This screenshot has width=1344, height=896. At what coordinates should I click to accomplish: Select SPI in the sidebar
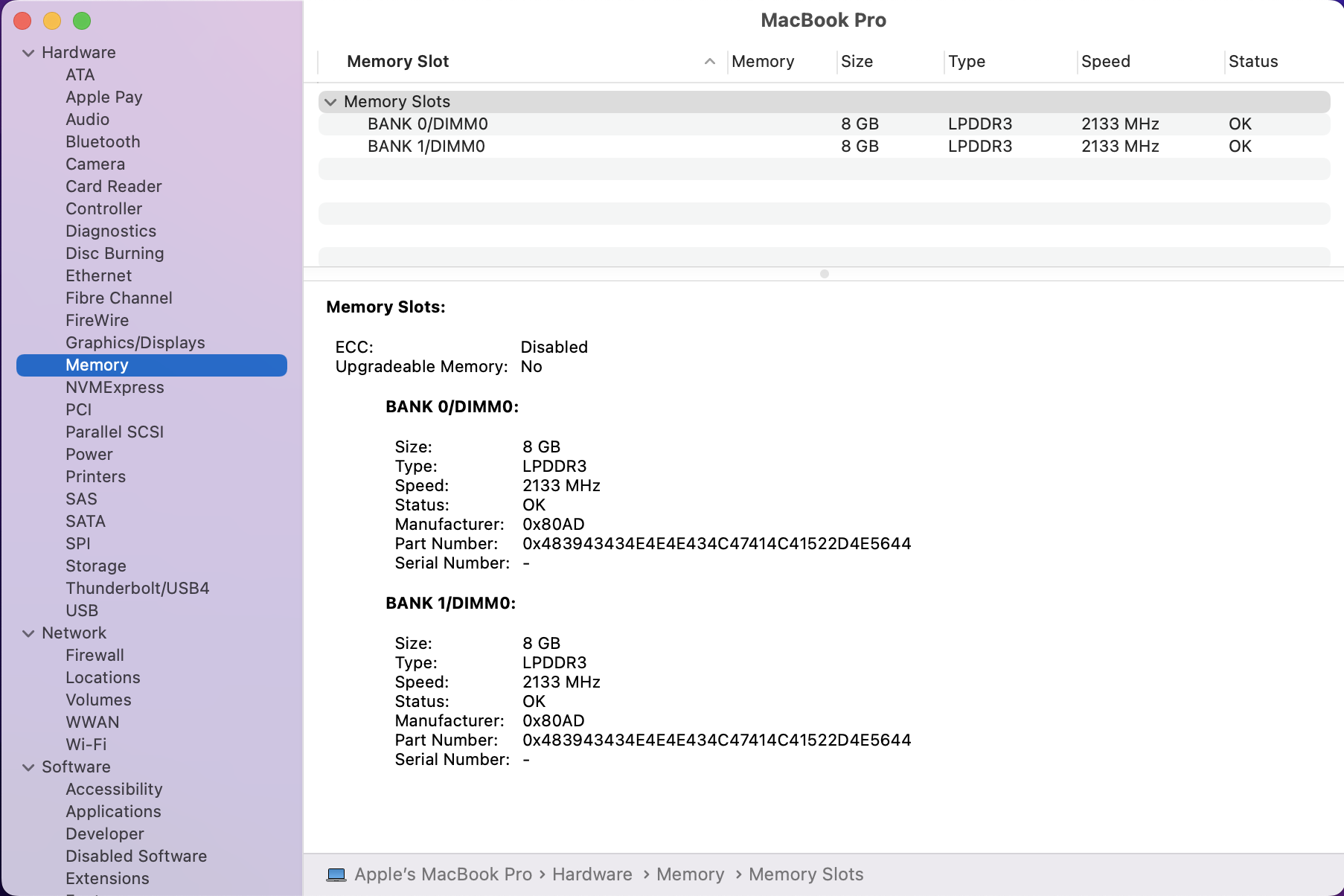pos(78,544)
